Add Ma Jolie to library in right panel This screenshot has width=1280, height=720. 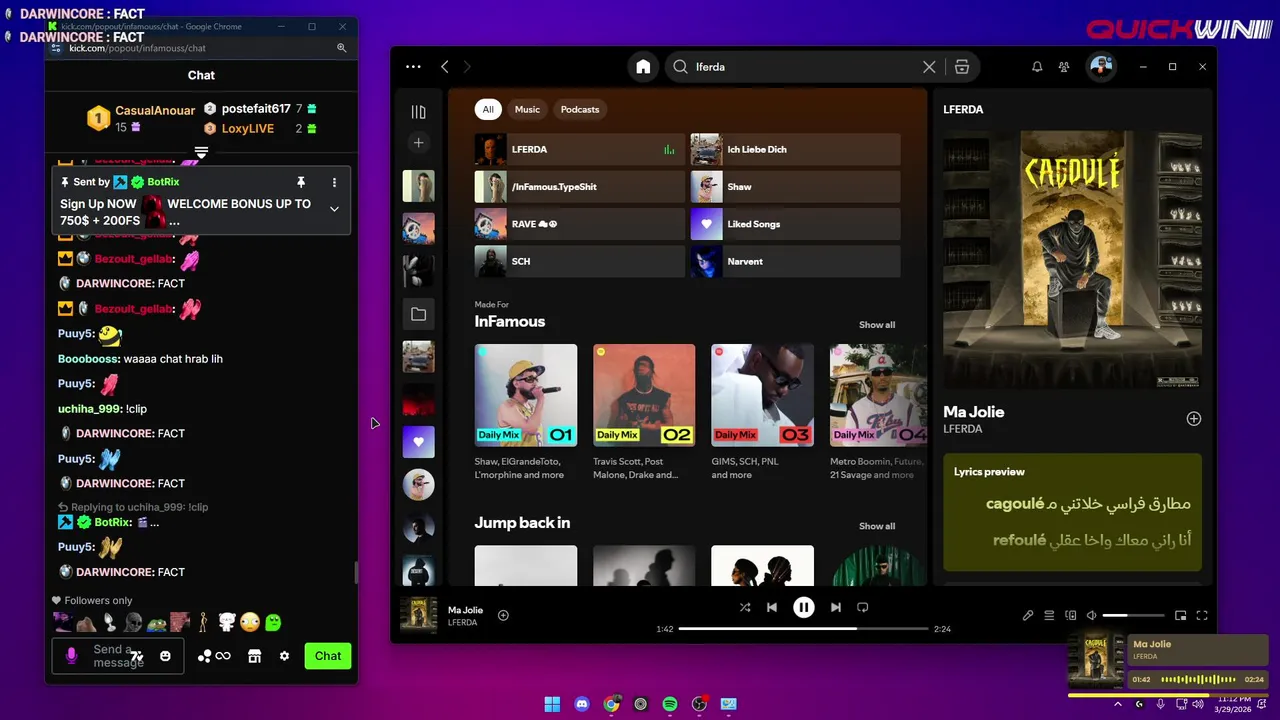tap(1193, 419)
